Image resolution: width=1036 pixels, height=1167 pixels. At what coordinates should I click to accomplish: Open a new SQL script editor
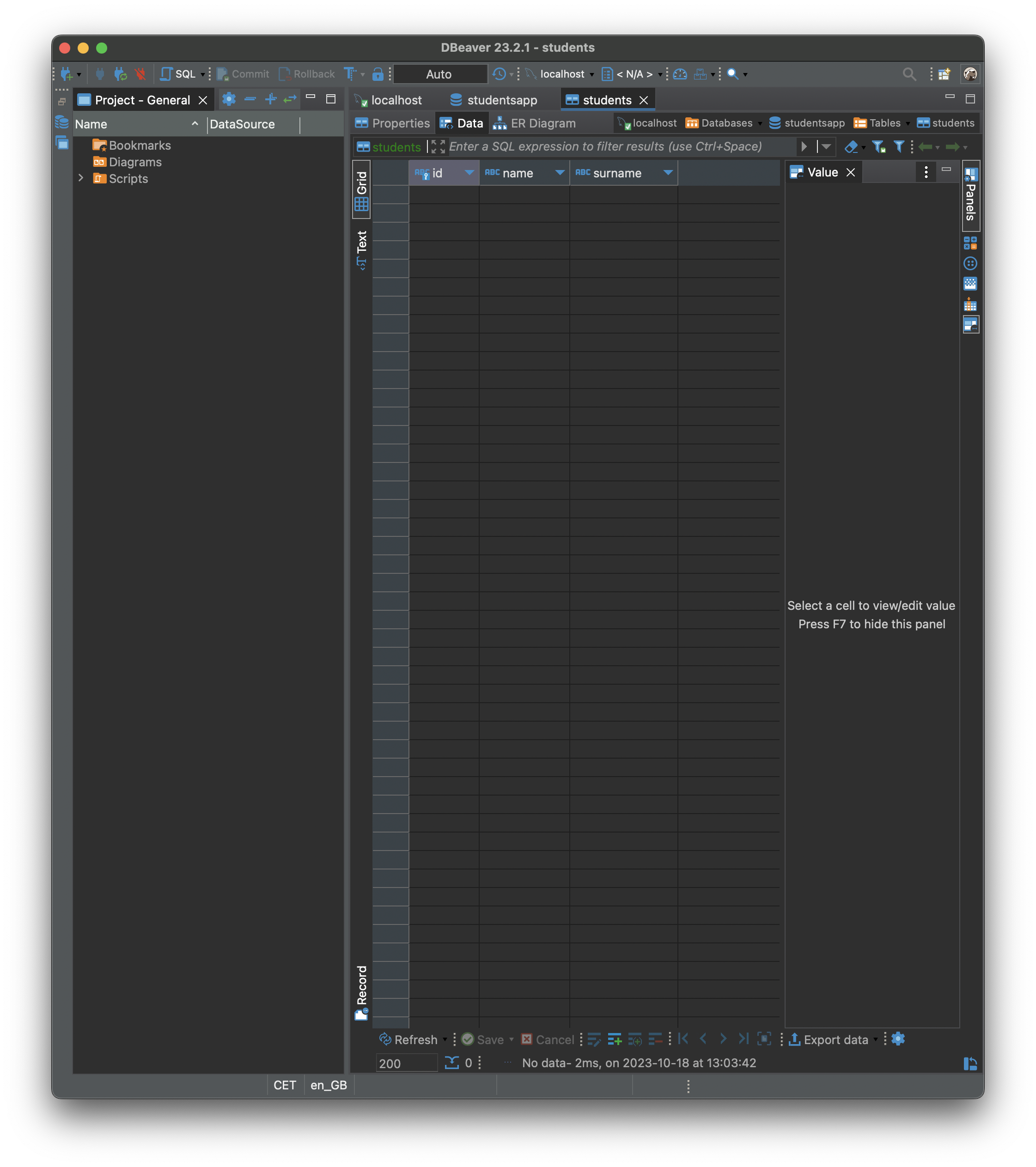pyautogui.click(x=177, y=73)
